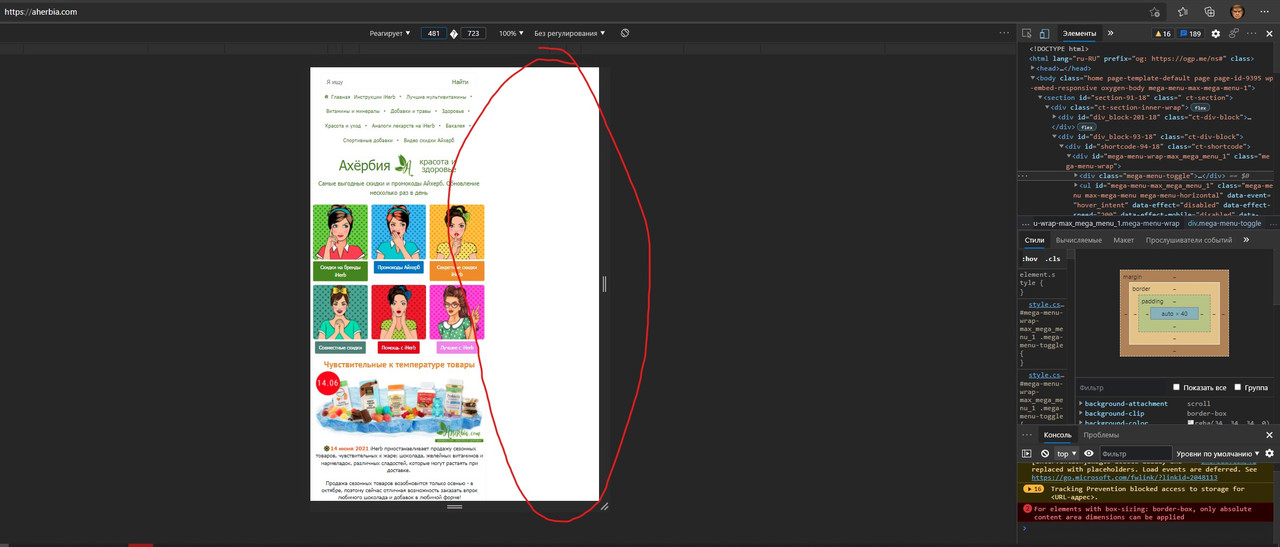Open browser Collections icon
The height and width of the screenshot is (547, 1280).
(x=1209, y=12)
